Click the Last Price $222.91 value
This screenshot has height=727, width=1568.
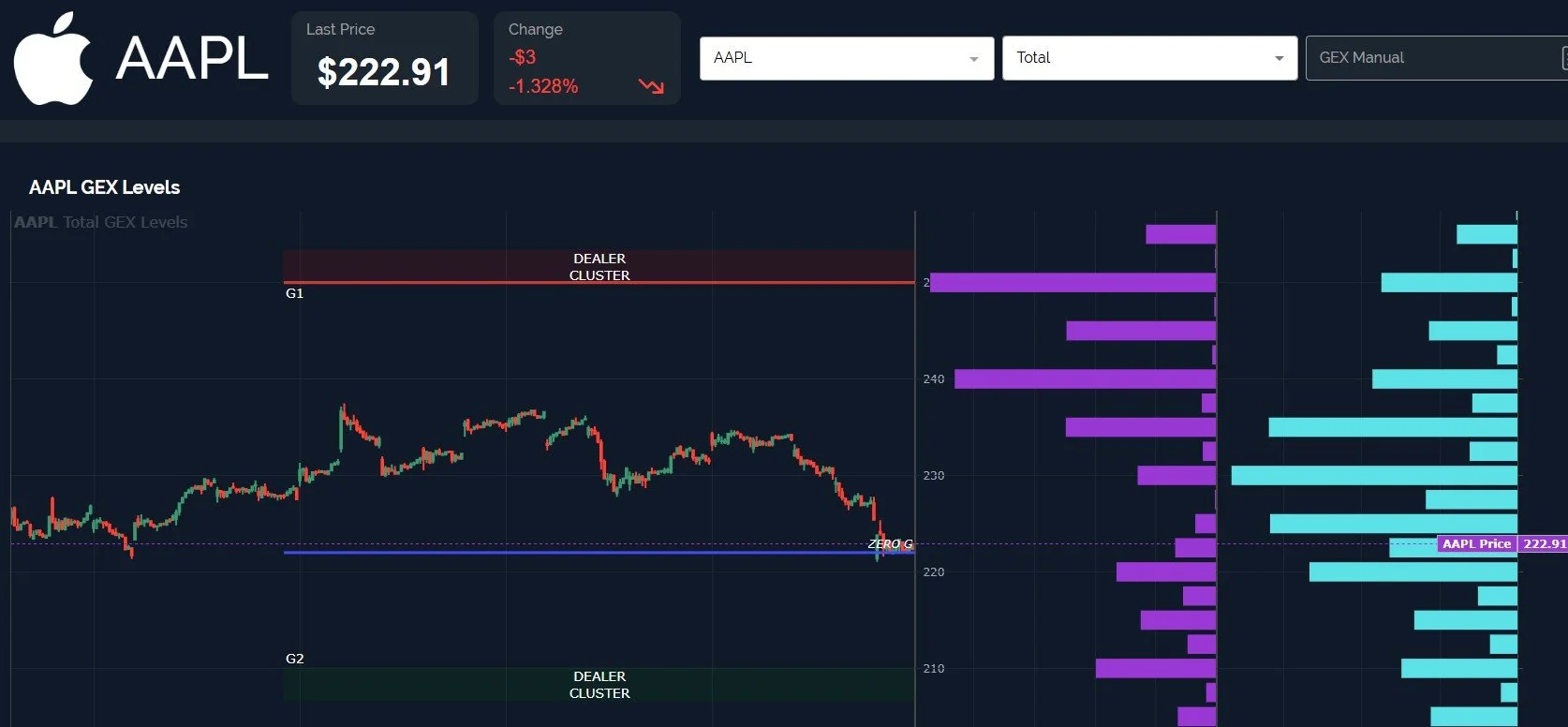pos(384,72)
